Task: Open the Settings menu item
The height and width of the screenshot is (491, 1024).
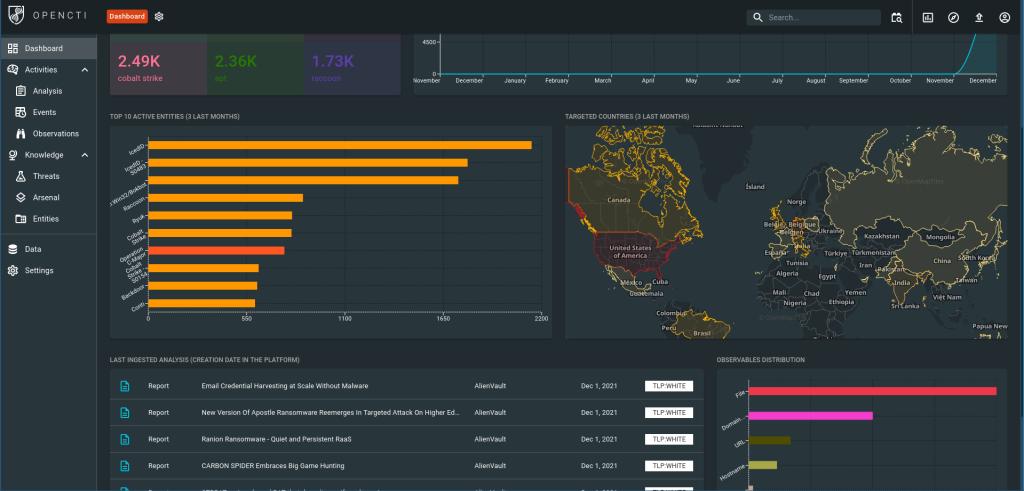Action: [48, 270]
